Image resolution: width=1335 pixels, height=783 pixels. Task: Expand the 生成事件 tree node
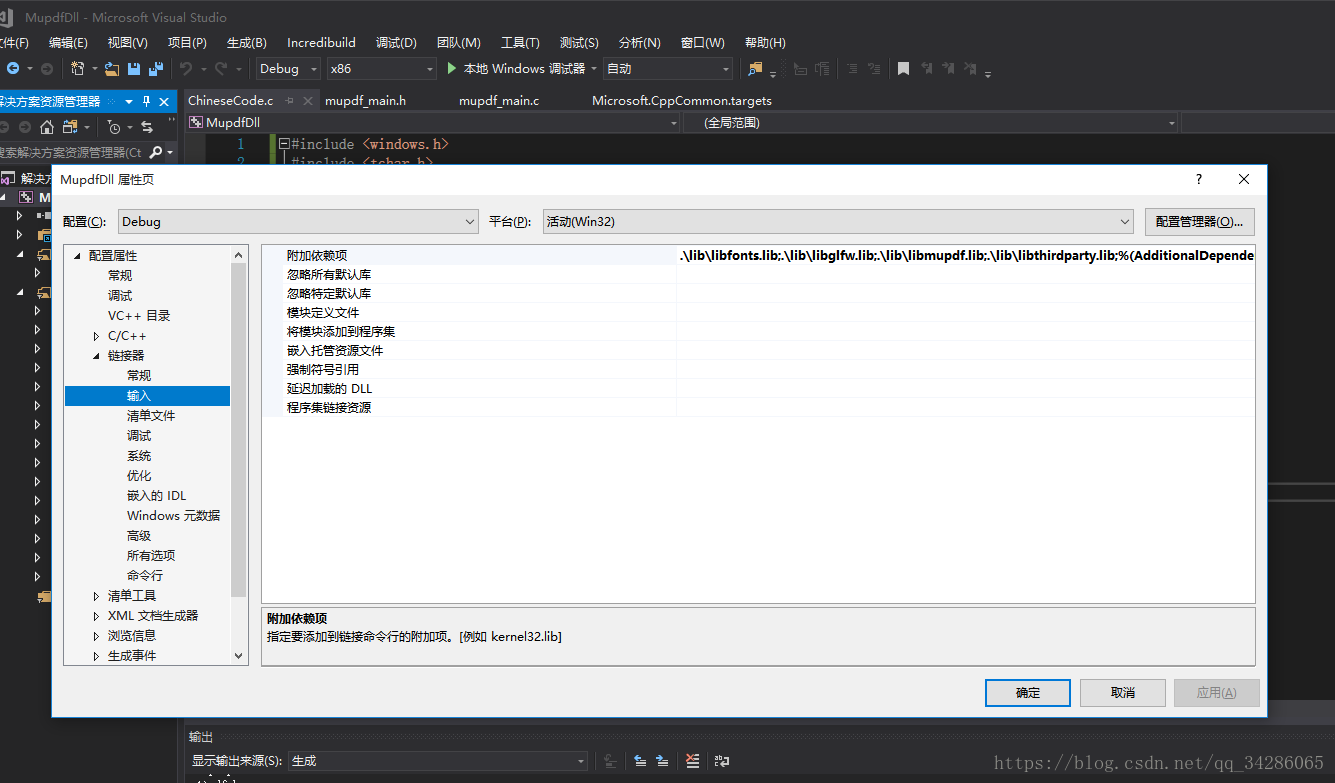click(96, 656)
